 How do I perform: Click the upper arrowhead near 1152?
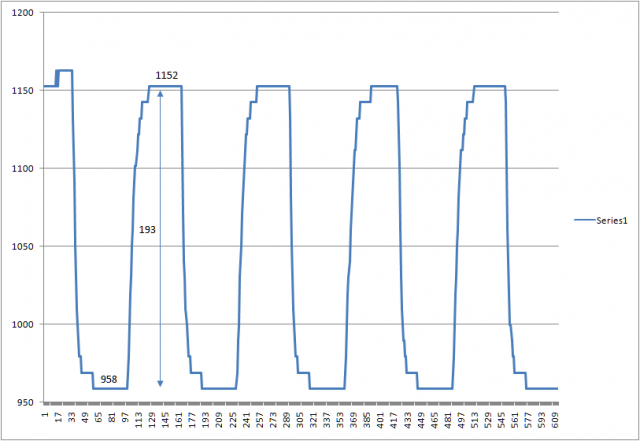point(160,93)
